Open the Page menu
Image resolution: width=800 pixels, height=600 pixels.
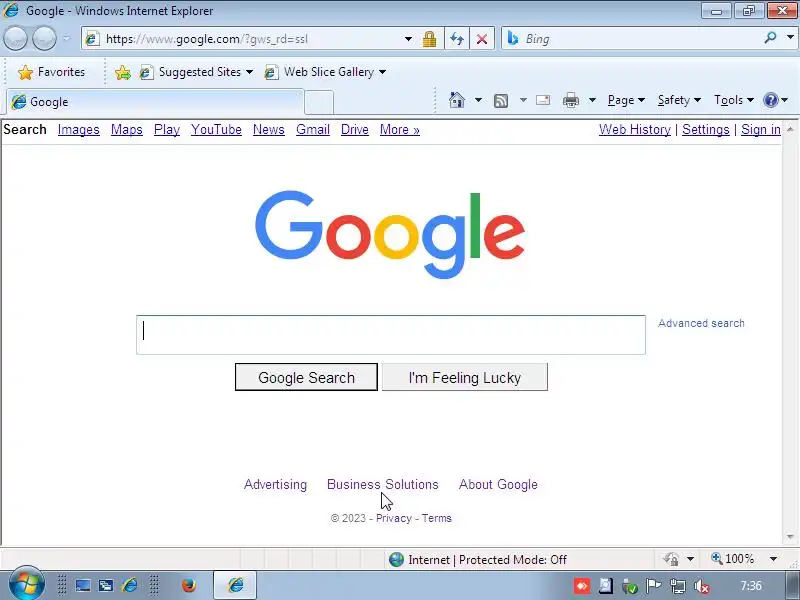(626, 100)
